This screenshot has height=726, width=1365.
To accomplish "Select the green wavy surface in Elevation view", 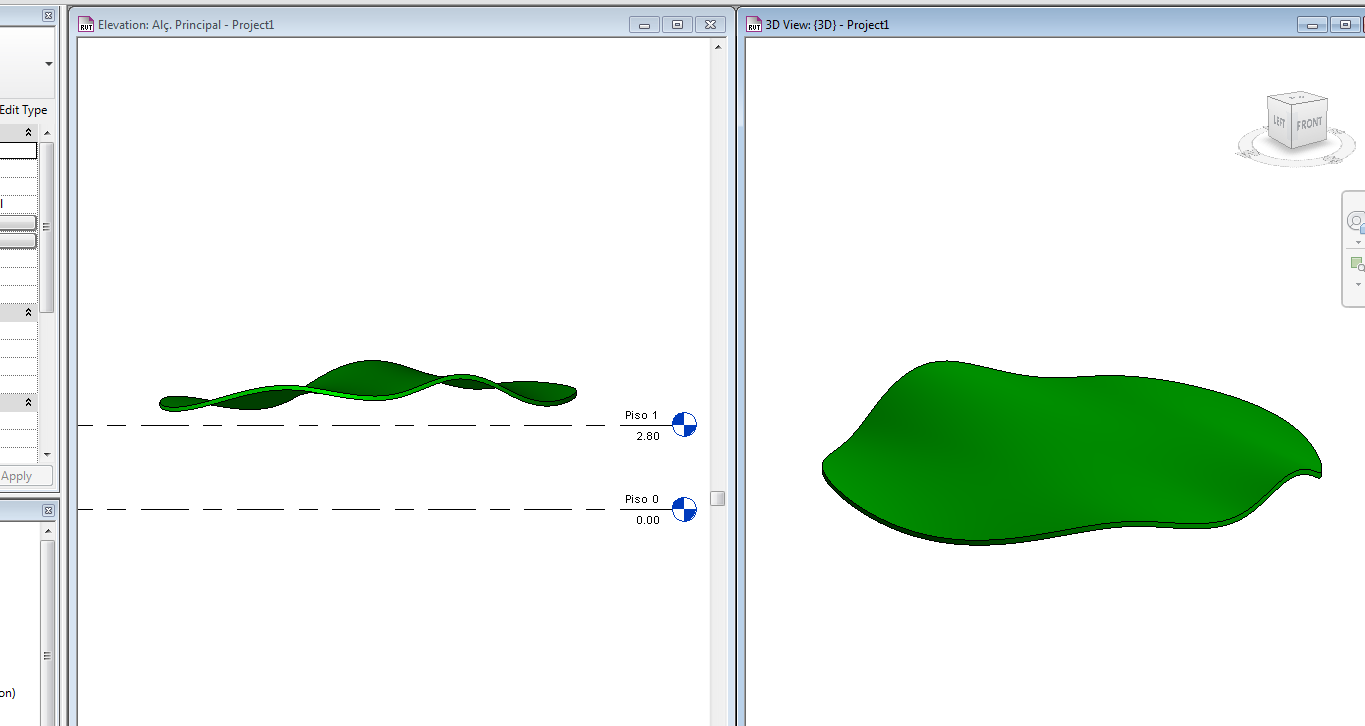I will click(370, 381).
